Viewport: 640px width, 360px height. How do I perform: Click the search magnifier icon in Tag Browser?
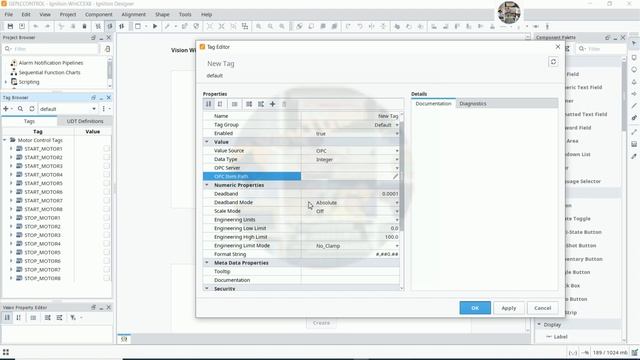tap(20, 109)
